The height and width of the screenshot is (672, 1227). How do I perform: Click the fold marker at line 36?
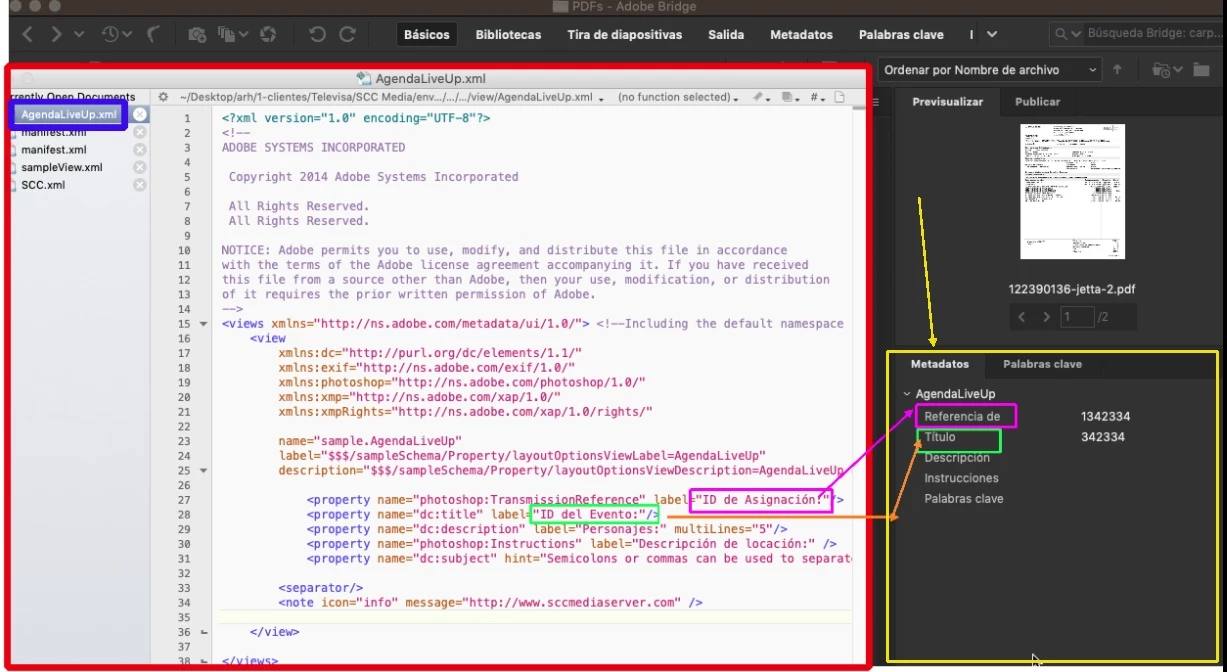(x=204, y=632)
